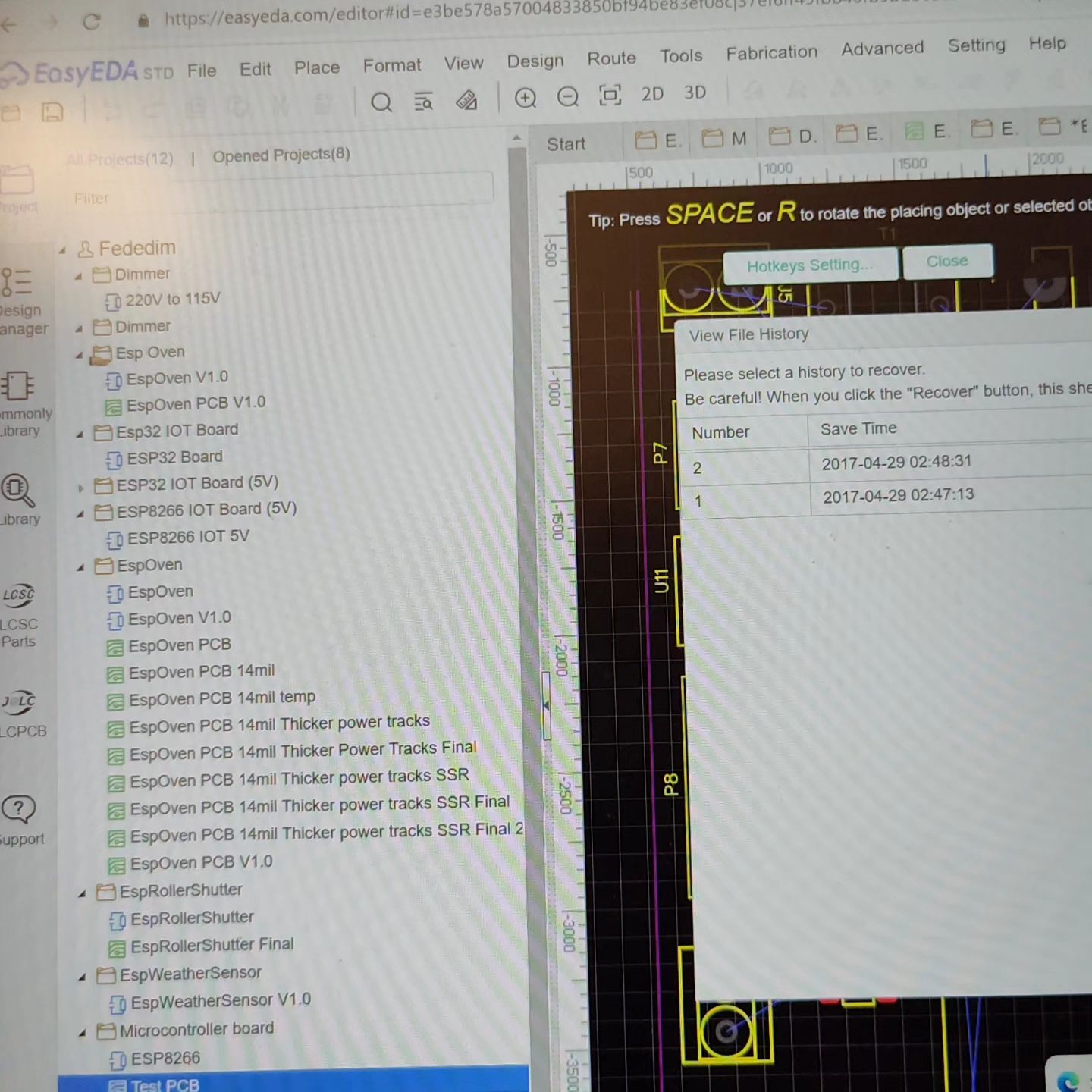1092x1092 pixels.
Task: Click the browser reload icon
Action: [x=92, y=21]
